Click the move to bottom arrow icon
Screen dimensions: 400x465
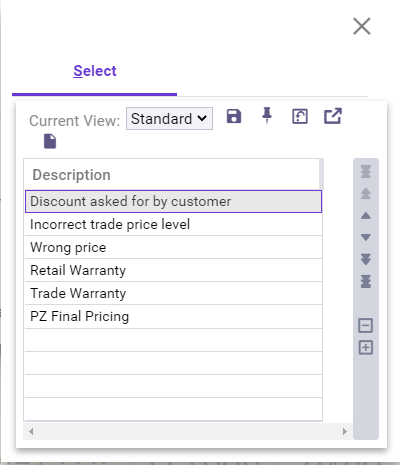(366, 281)
